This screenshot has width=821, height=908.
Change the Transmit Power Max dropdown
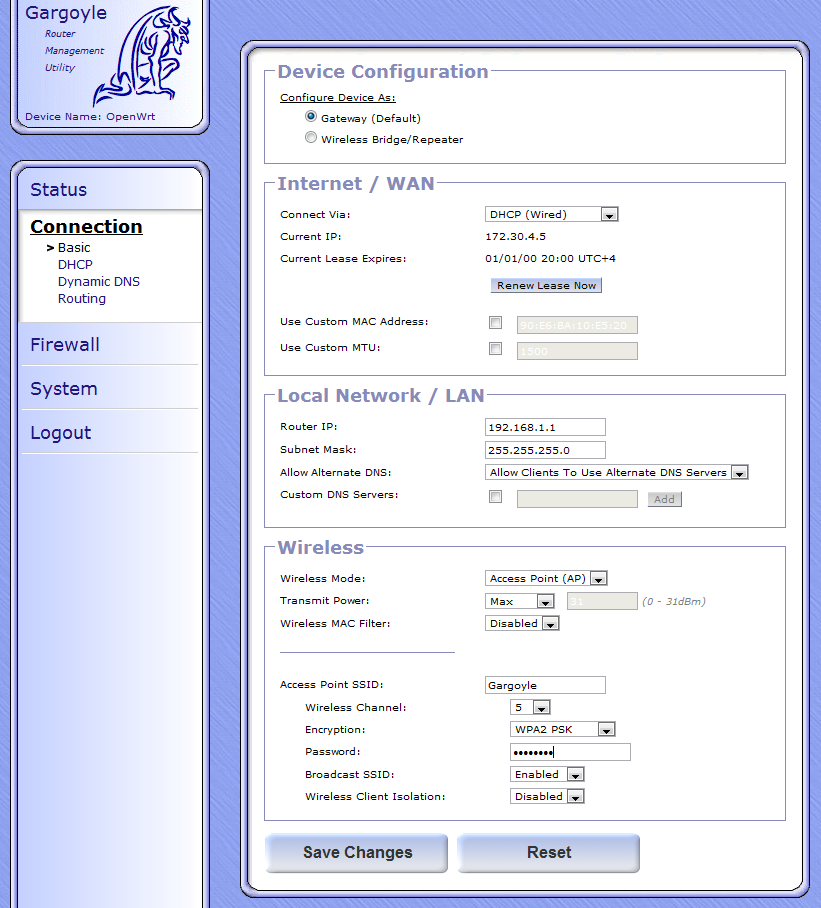tap(519, 601)
